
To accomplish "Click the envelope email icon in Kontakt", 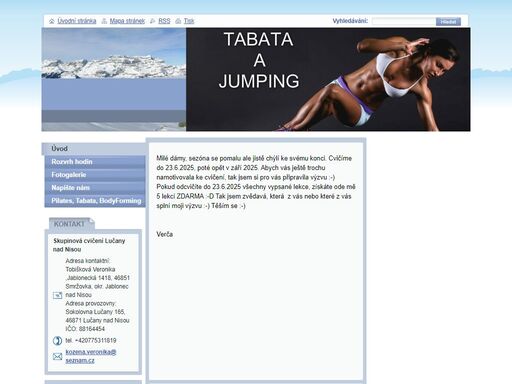I will pyautogui.click(x=57, y=357).
